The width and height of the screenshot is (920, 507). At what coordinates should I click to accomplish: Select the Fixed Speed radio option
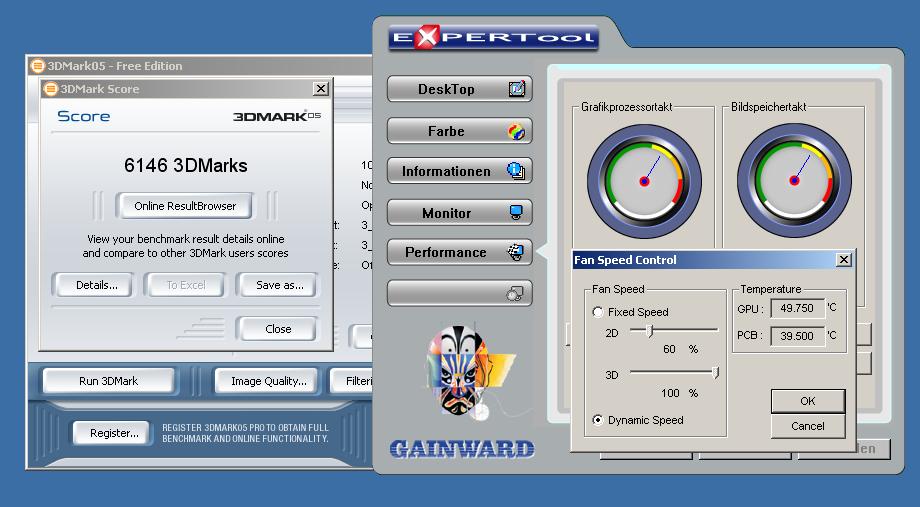click(x=598, y=312)
